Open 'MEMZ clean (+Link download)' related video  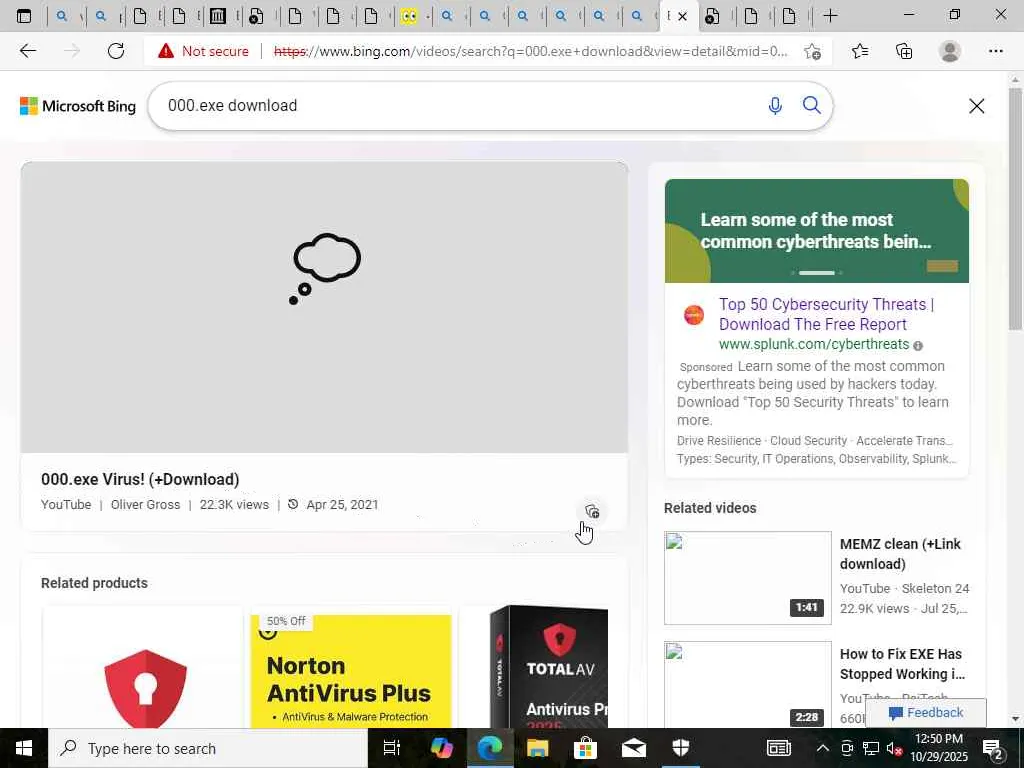(901, 554)
